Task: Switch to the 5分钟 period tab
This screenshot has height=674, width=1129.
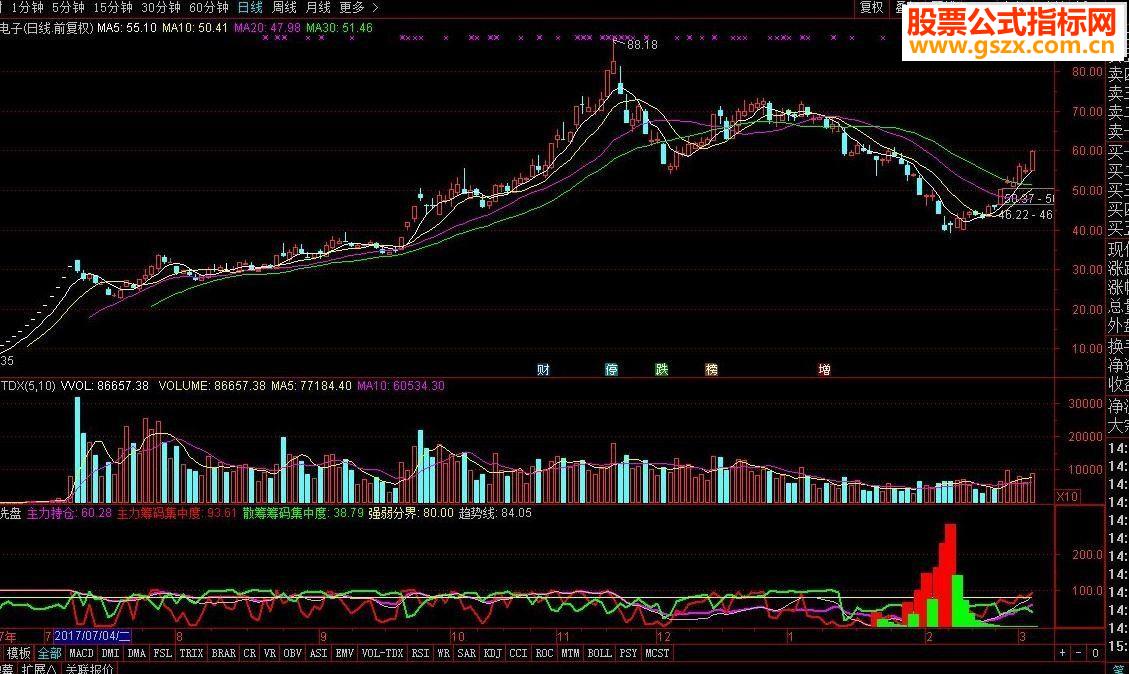Action: pyautogui.click(x=68, y=8)
